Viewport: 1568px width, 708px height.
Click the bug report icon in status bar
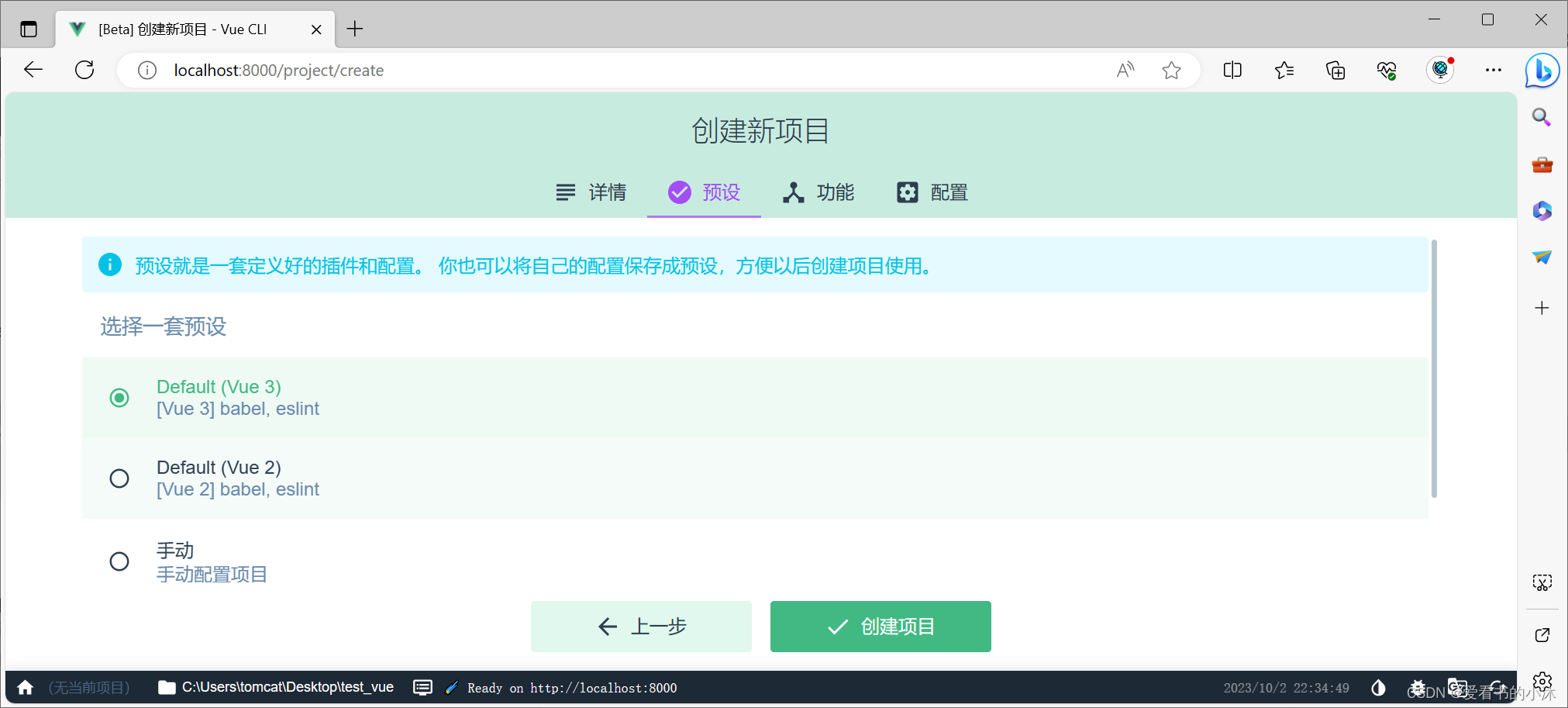[x=1418, y=688]
